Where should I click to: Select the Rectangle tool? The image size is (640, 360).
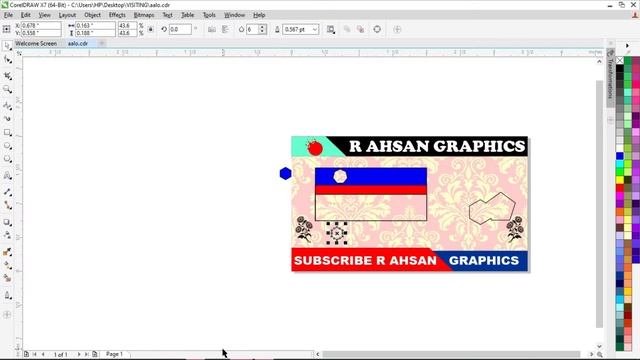pyautogui.click(x=7, y=133)
